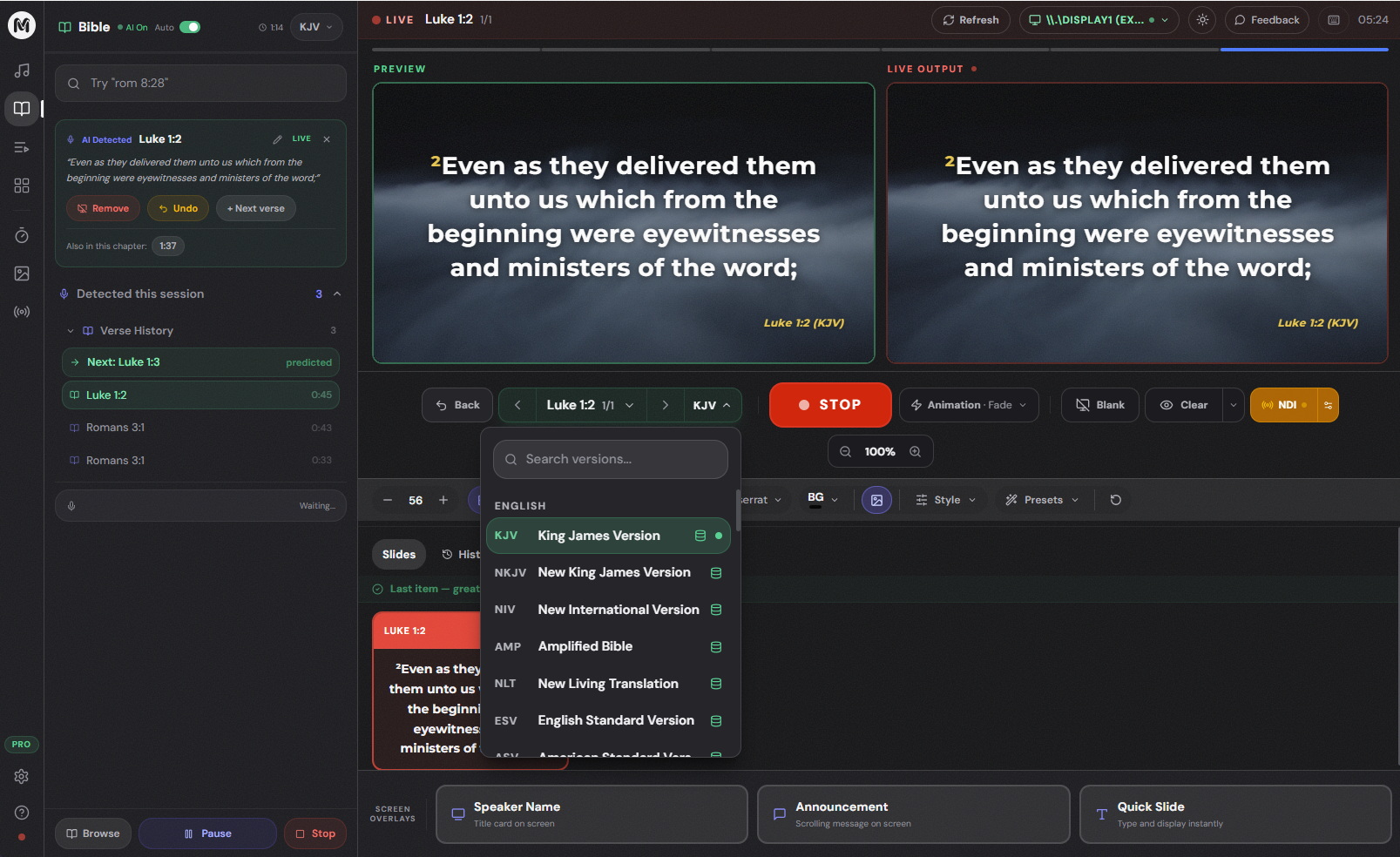Image resolution: width=1400 pixels, height=857 pixels.
Task: Click the purple image background icon in toolbar
Action: coord(876,499)
